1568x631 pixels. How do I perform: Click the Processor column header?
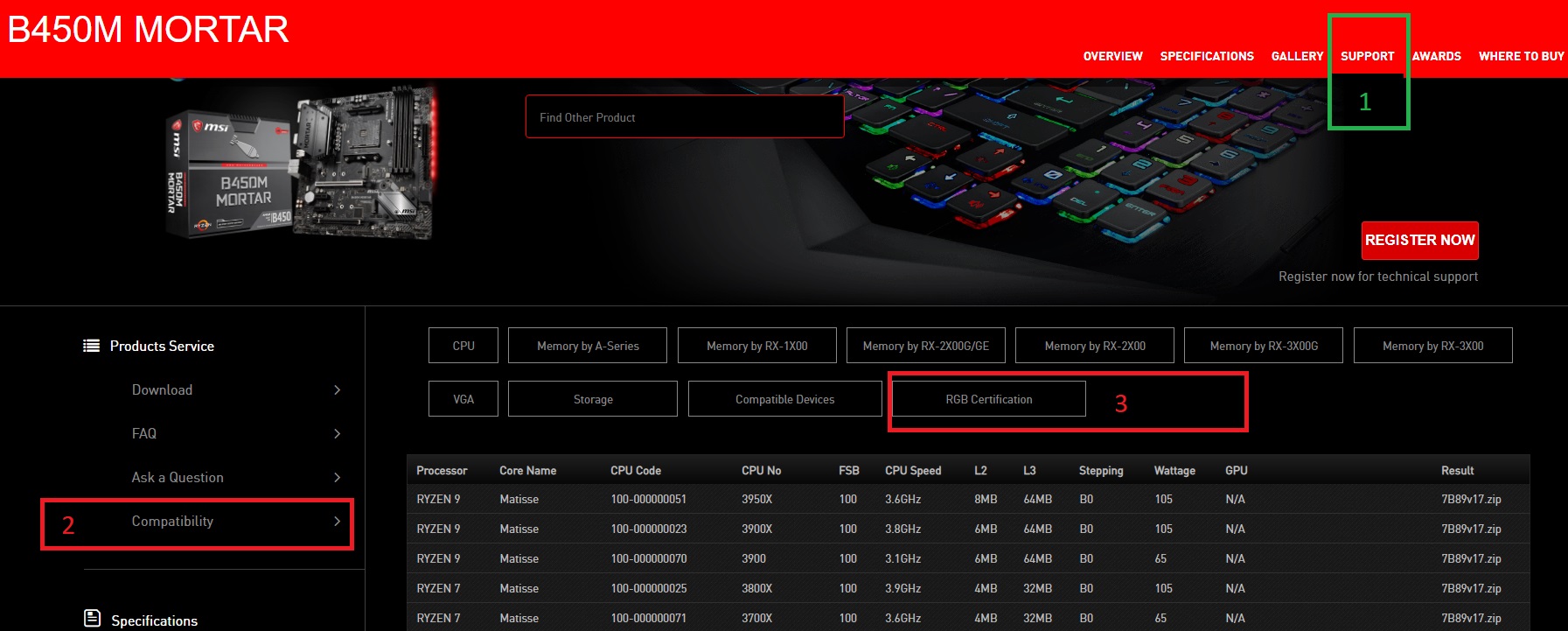pyautogui.click(x=442, y=471)
